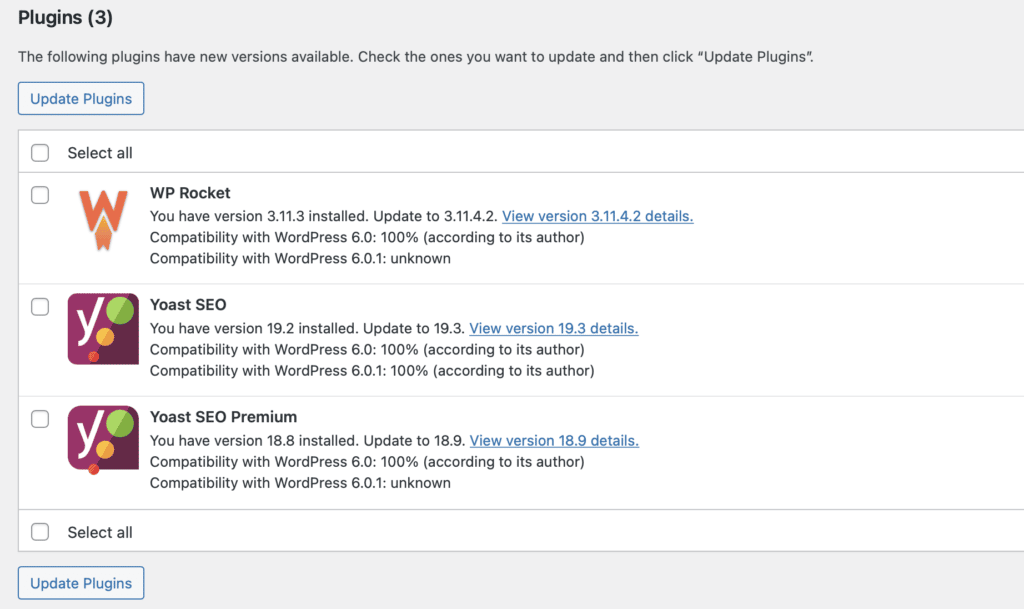
Task: Open version 3.11.4.2 details for WP Rocket
Action: click(x=597, y=216)
